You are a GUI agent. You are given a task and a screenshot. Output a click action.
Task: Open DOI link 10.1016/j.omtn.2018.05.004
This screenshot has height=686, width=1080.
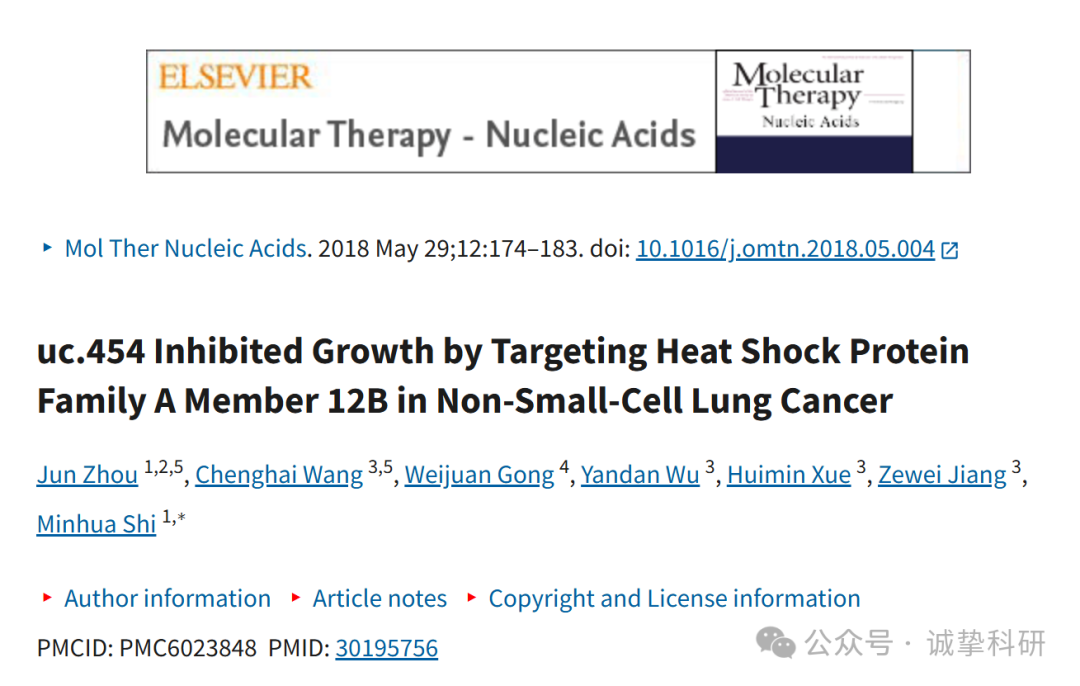(785, 249)
